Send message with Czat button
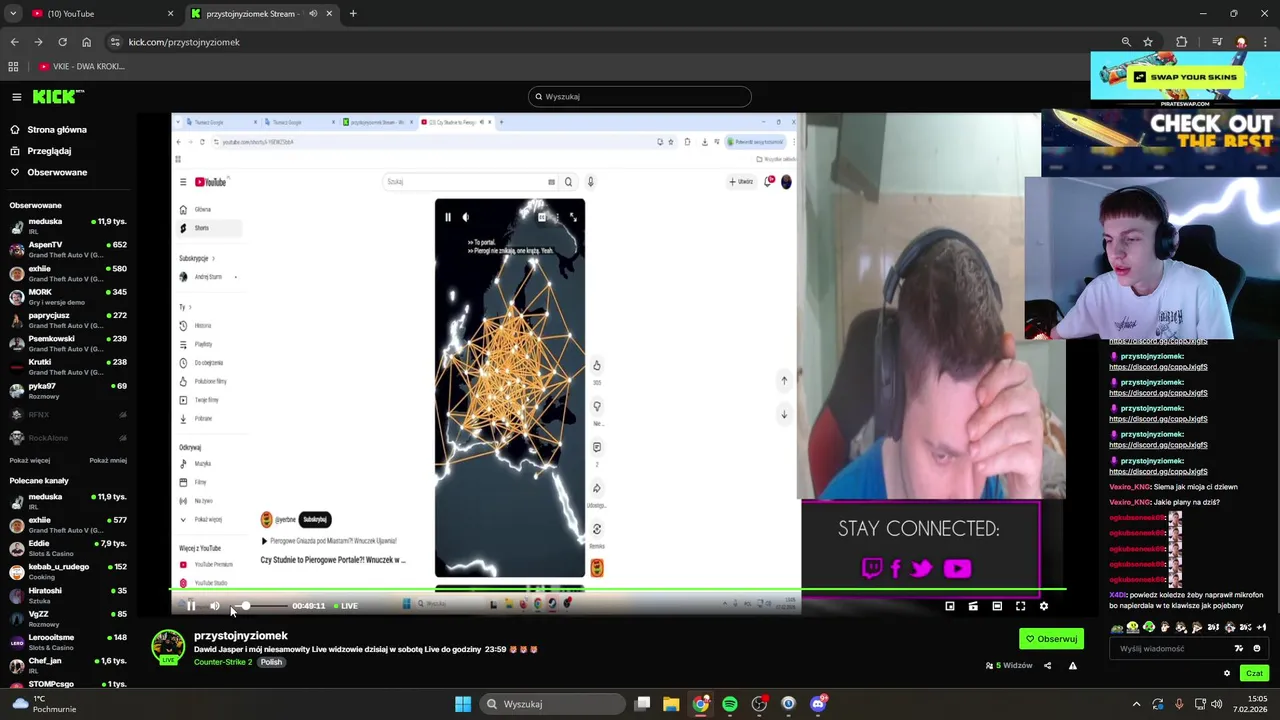Viewport: 1280px width, 720px height. tap(1254, 673)
